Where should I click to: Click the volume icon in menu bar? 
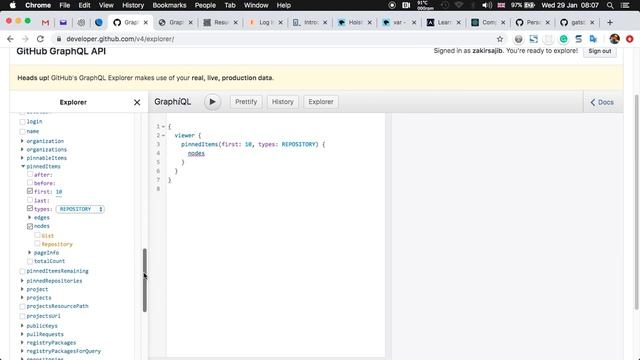[487, 5]
